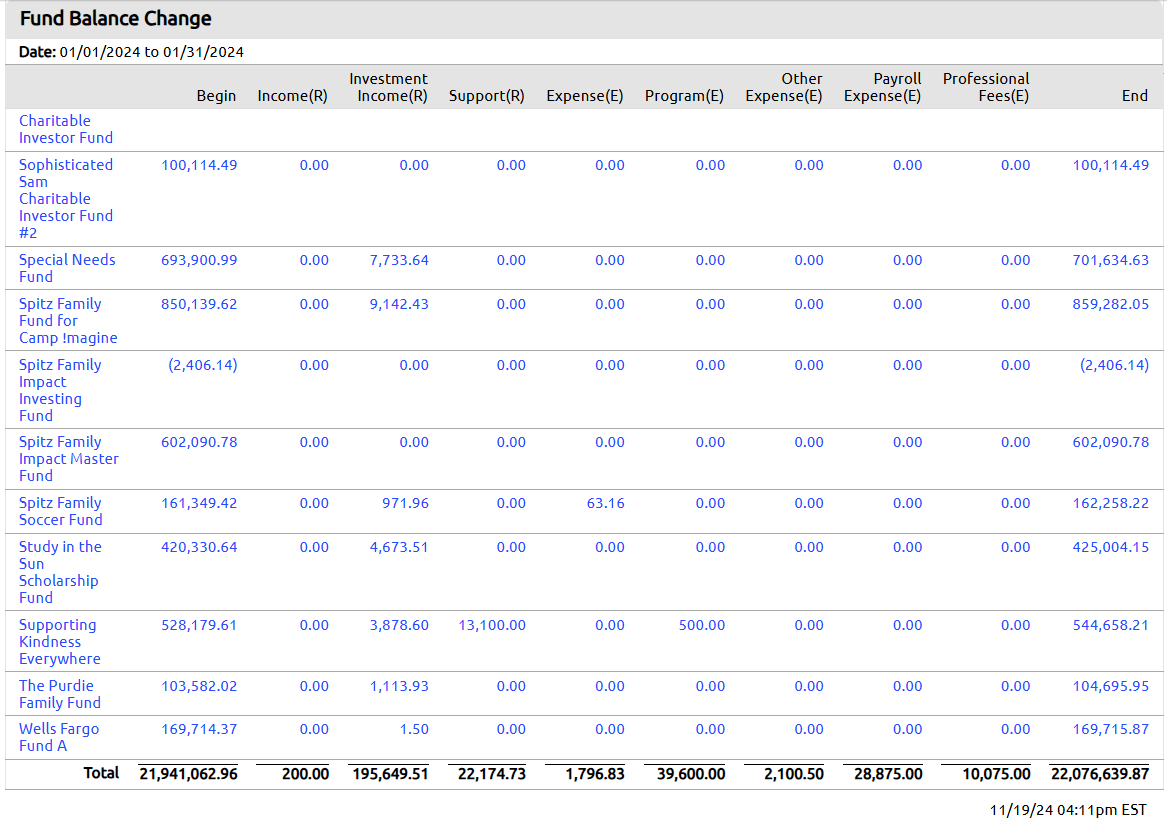The image size is (1167, 827).
Task: Click begin balance 850,139.62
Action: coord(199,304)
